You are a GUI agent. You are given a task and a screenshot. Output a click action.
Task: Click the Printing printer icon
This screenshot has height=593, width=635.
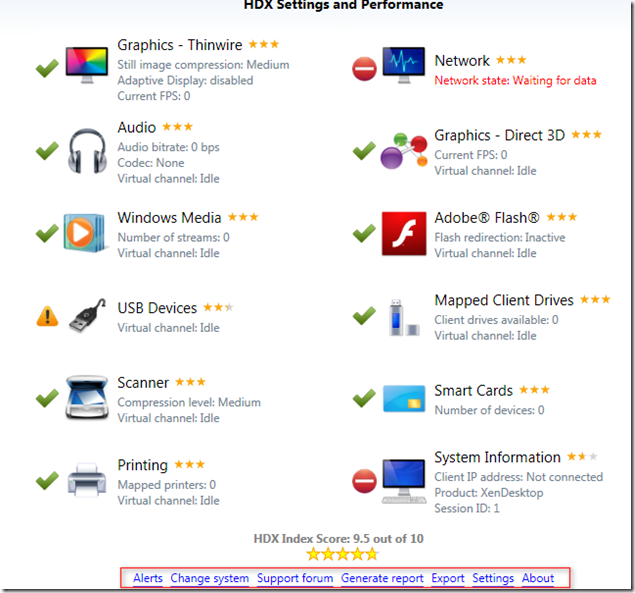[x=87, y=480]
